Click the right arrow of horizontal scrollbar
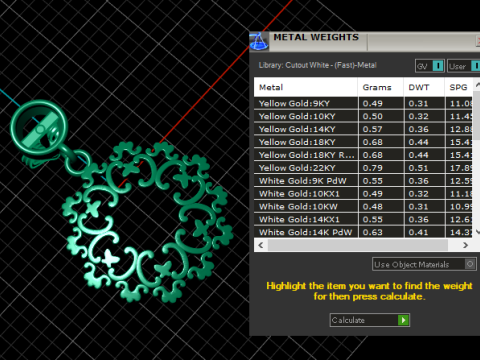 (465, 245)
